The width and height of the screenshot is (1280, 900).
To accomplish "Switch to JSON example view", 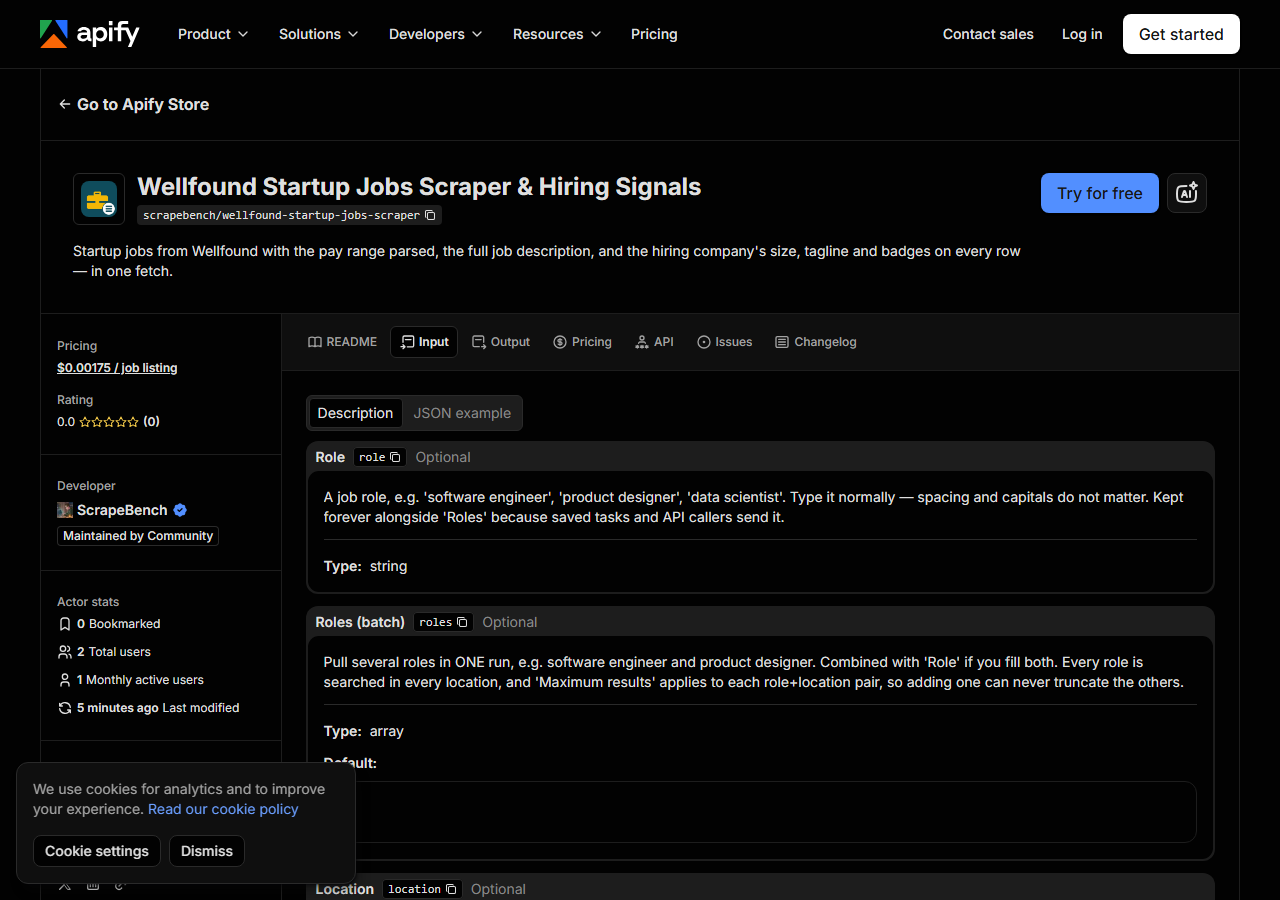I will [x=462, y=413].
